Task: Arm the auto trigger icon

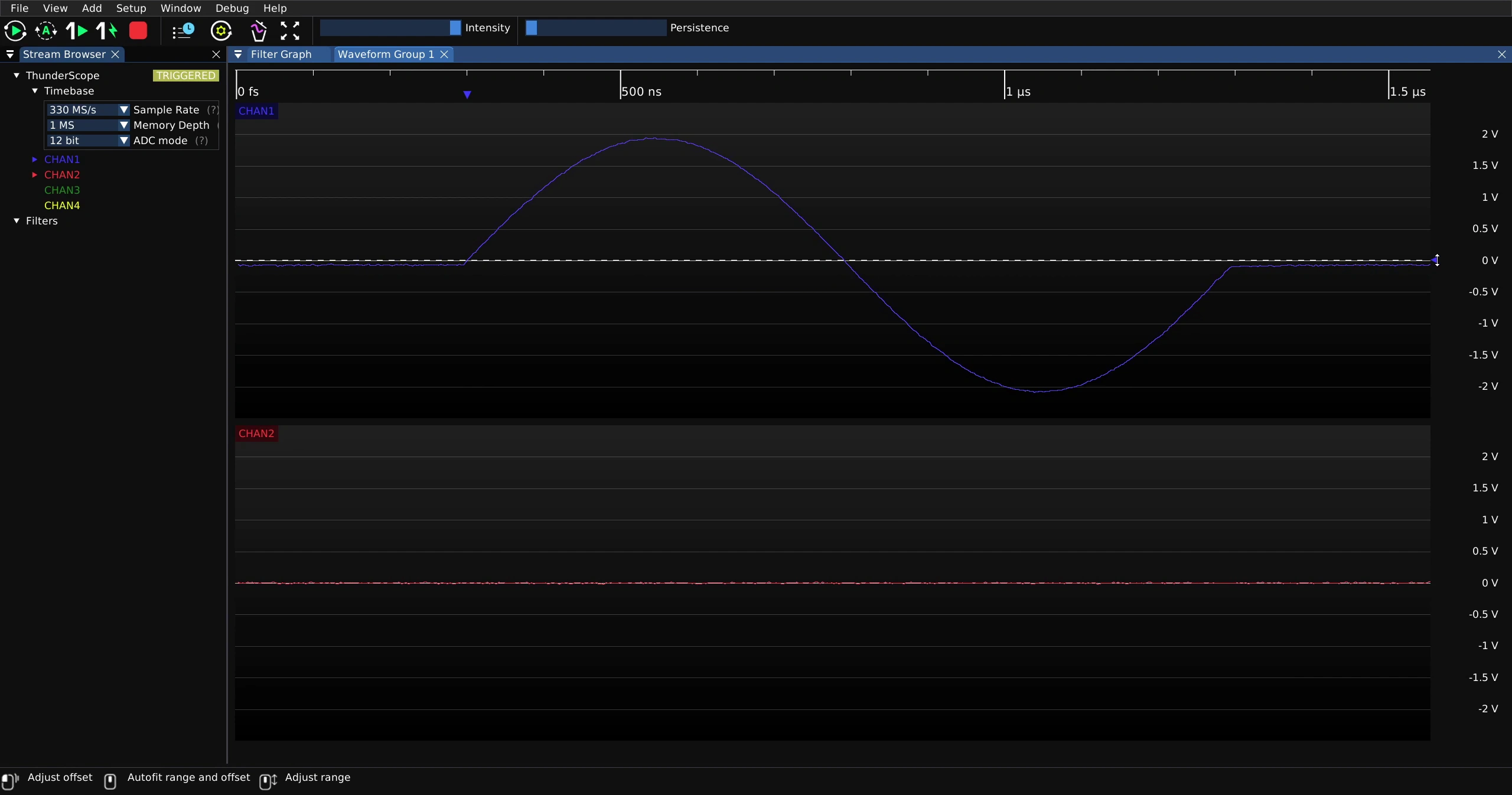Action: click(46, 31)
